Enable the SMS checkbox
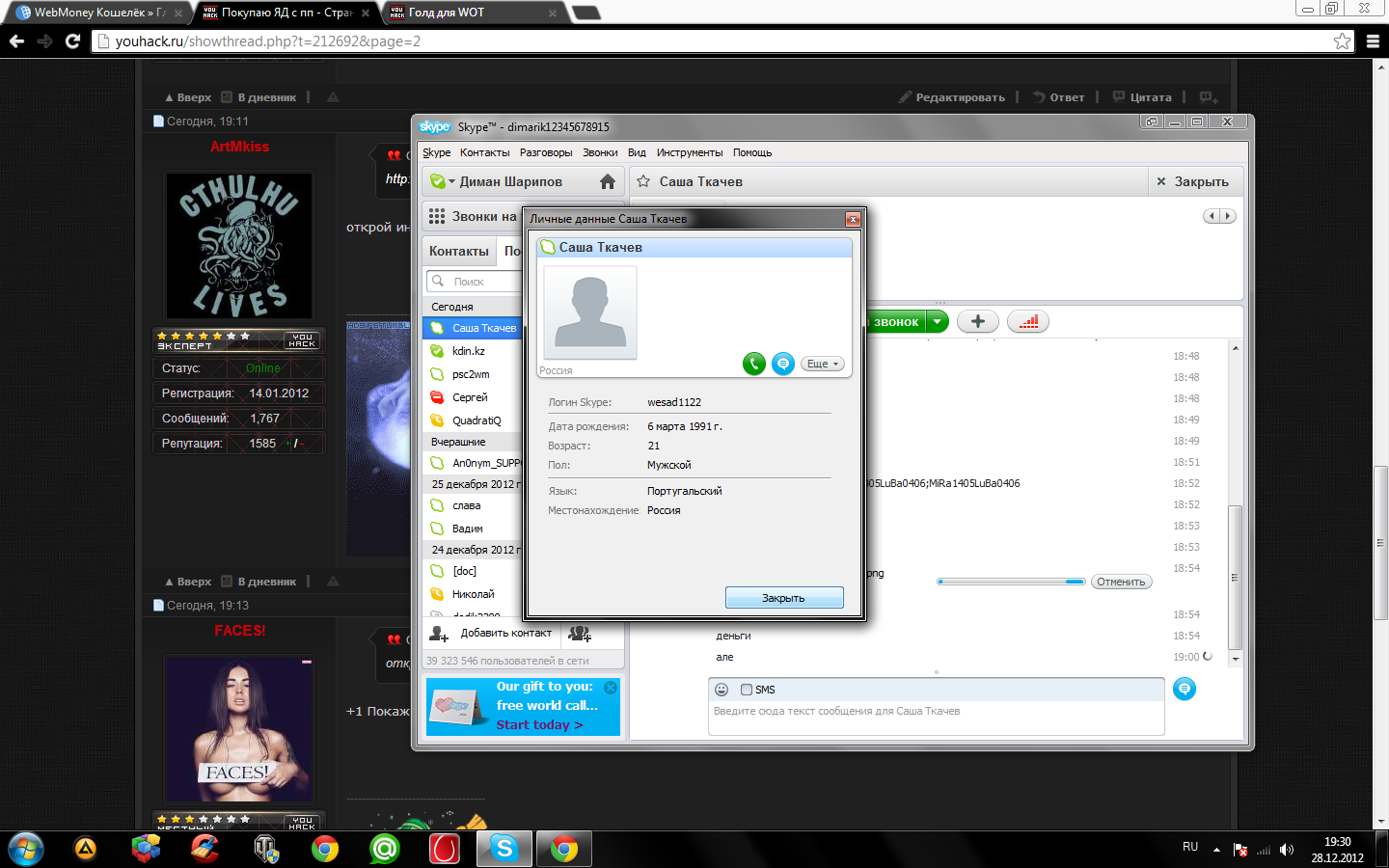 (x=747, y=690)
